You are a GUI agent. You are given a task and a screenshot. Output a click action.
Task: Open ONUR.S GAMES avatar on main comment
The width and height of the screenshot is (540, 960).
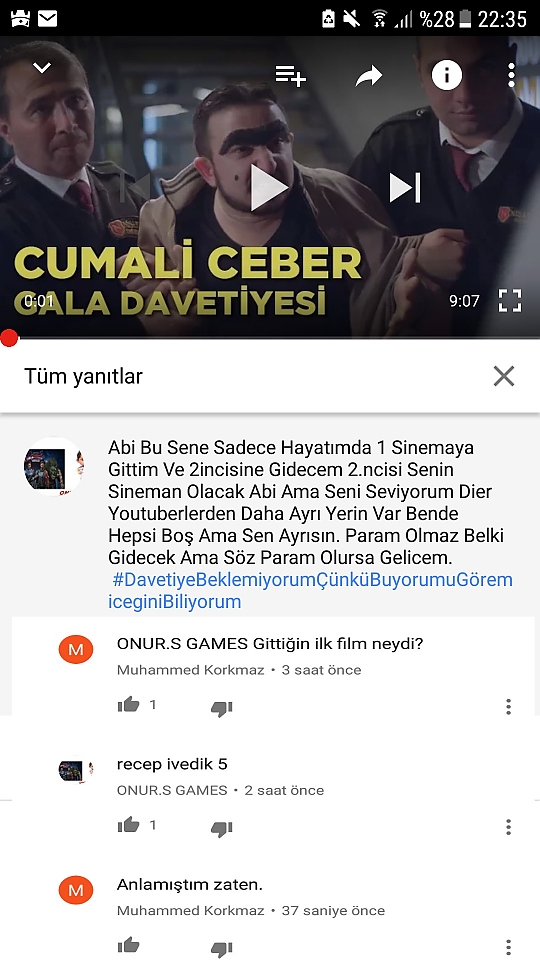pyautogui.click(x=54, y=467)
